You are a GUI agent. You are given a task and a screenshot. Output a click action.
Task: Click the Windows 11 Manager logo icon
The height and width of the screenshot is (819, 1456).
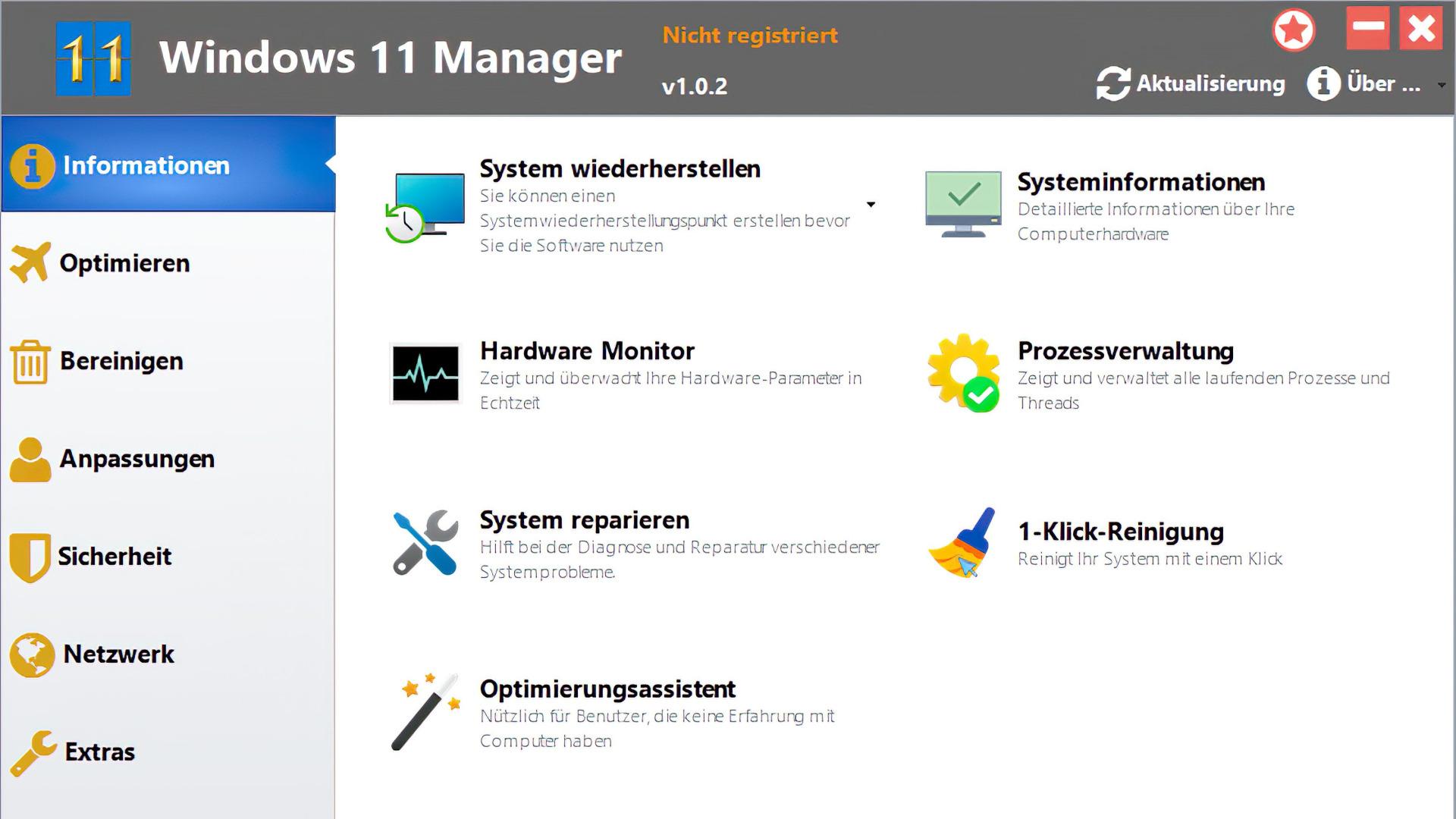coord(93,58)
